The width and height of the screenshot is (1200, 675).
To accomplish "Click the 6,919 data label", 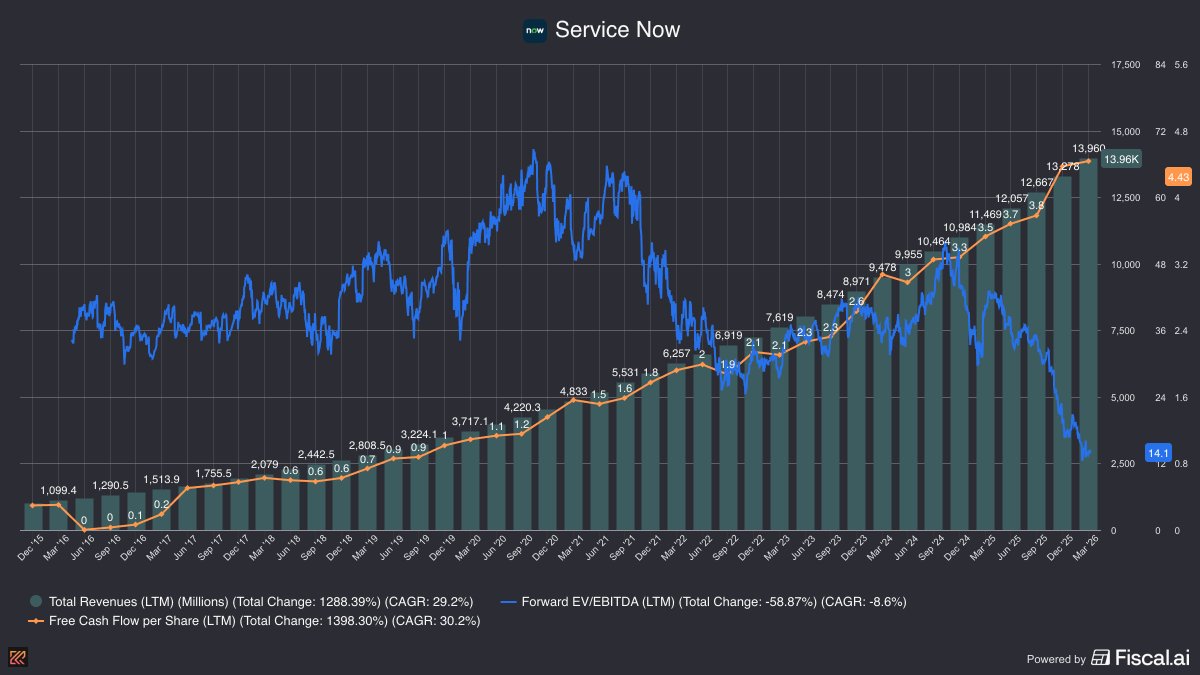I will click(x=729, y=335).
